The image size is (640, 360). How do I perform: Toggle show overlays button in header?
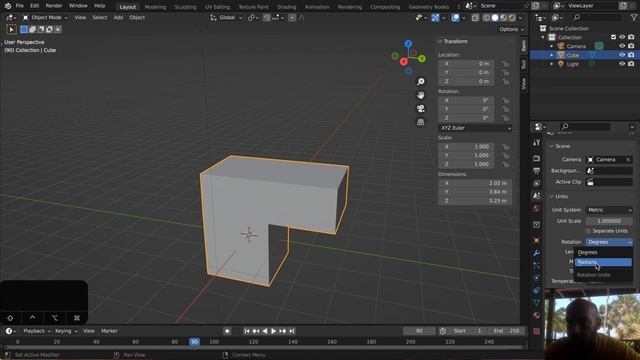click(x=455, y=18)
